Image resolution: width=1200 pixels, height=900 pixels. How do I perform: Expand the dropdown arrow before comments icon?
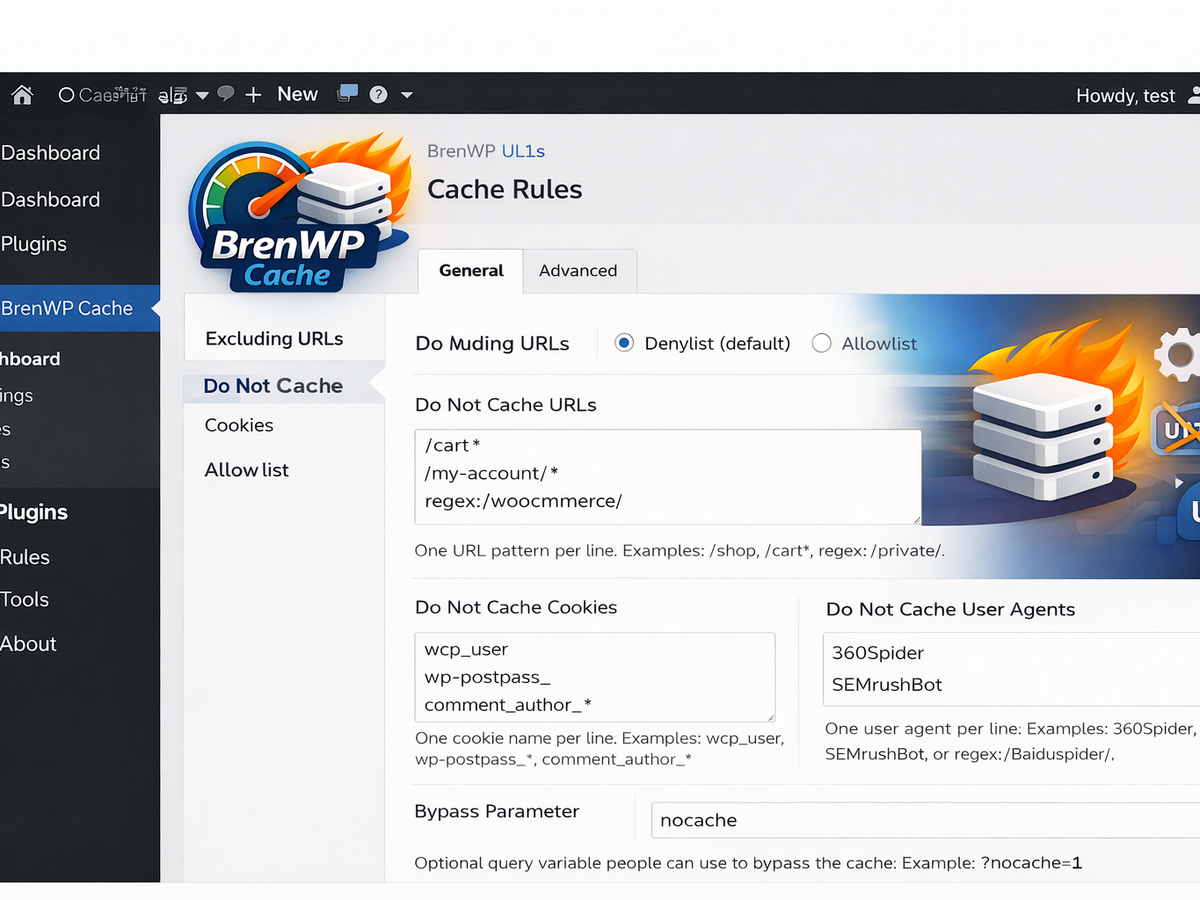[202, 96]
